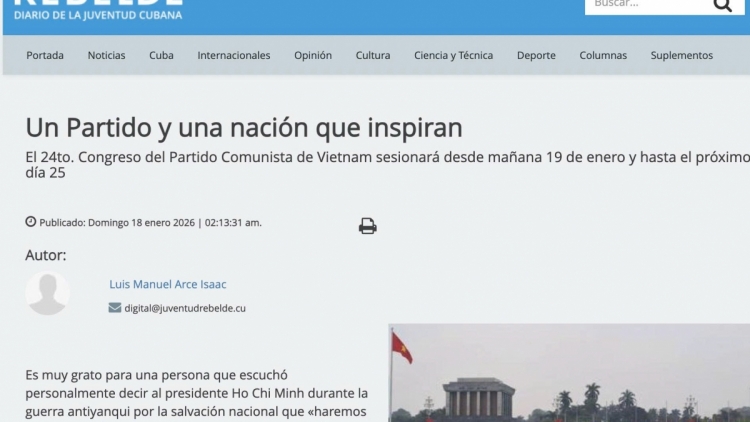Click the printer icon
The image size is (750, 422).
(x=368, y=226)
